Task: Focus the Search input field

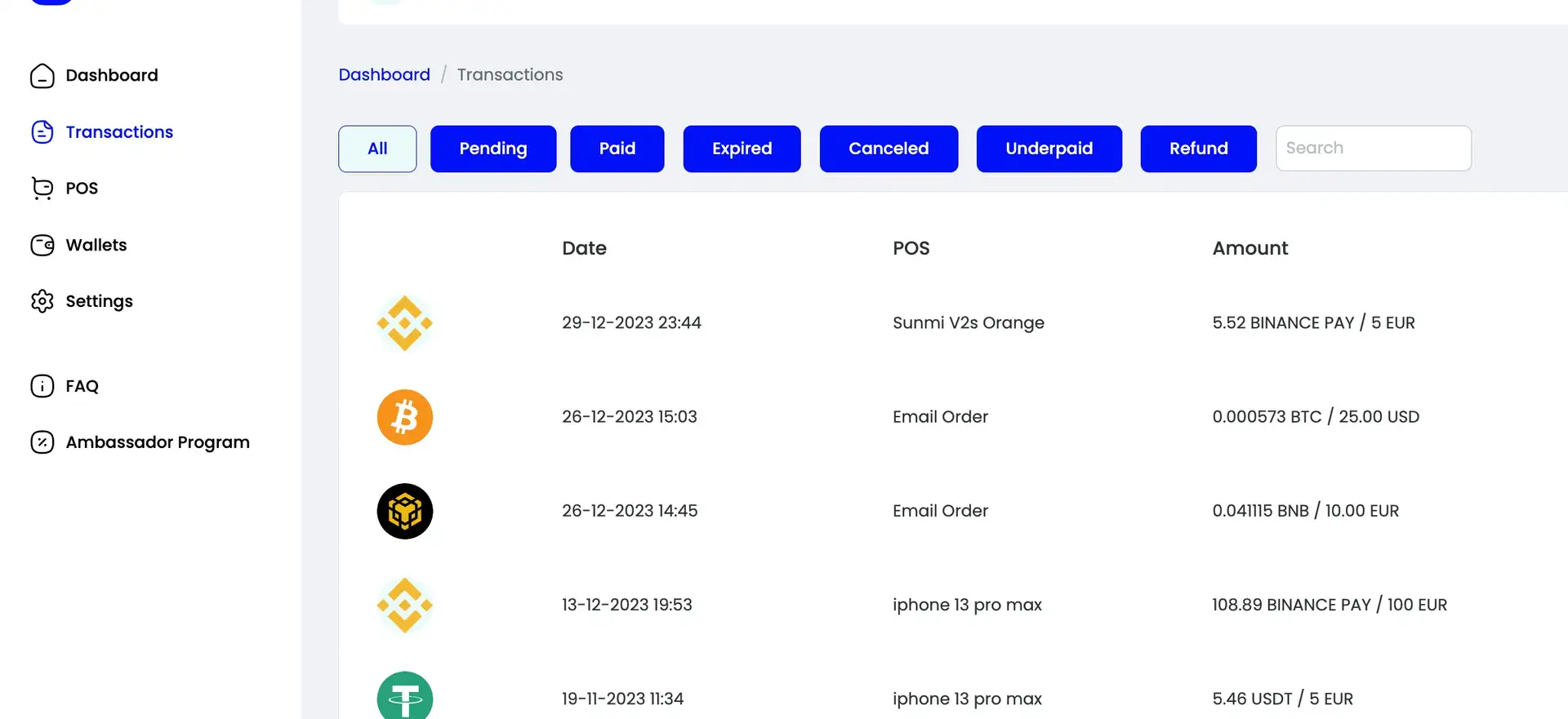Action: (x=1374, y=149)
